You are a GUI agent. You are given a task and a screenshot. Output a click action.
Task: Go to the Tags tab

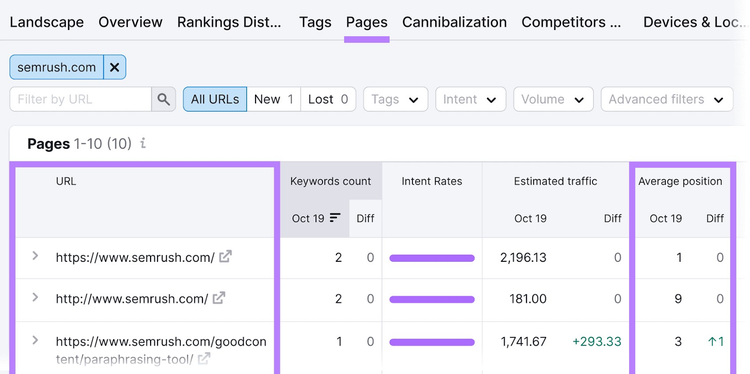click(x=315, y=22)
